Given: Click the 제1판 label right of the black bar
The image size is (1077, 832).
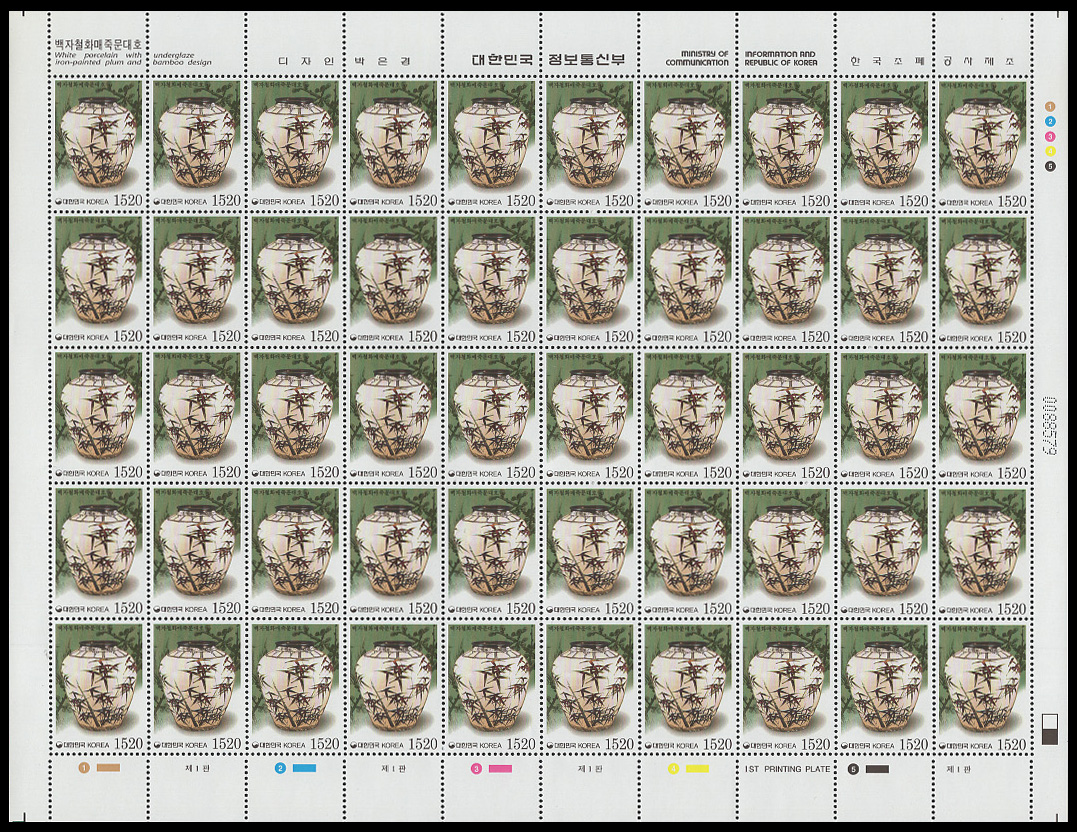Looking at the screenshot, I should pos(958,769).
